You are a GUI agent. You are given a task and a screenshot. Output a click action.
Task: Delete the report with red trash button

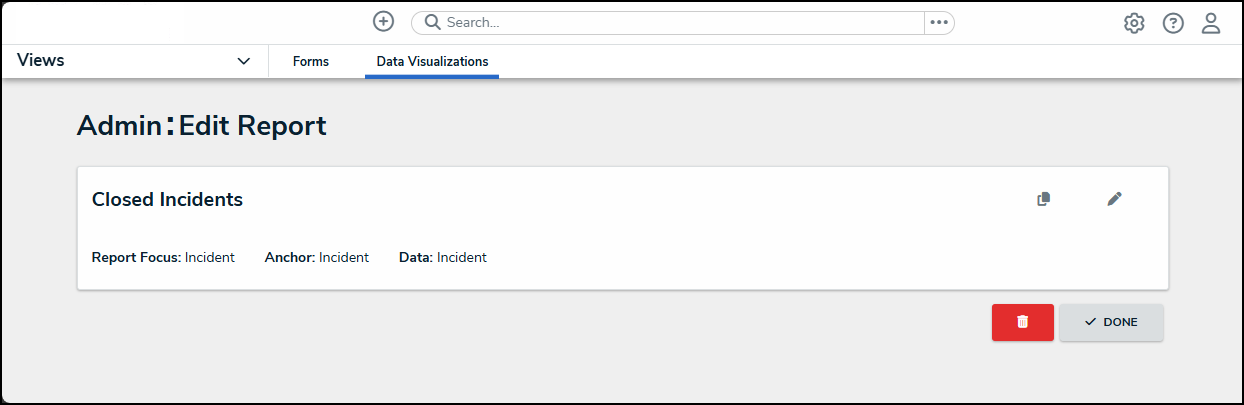point(1022,322)
